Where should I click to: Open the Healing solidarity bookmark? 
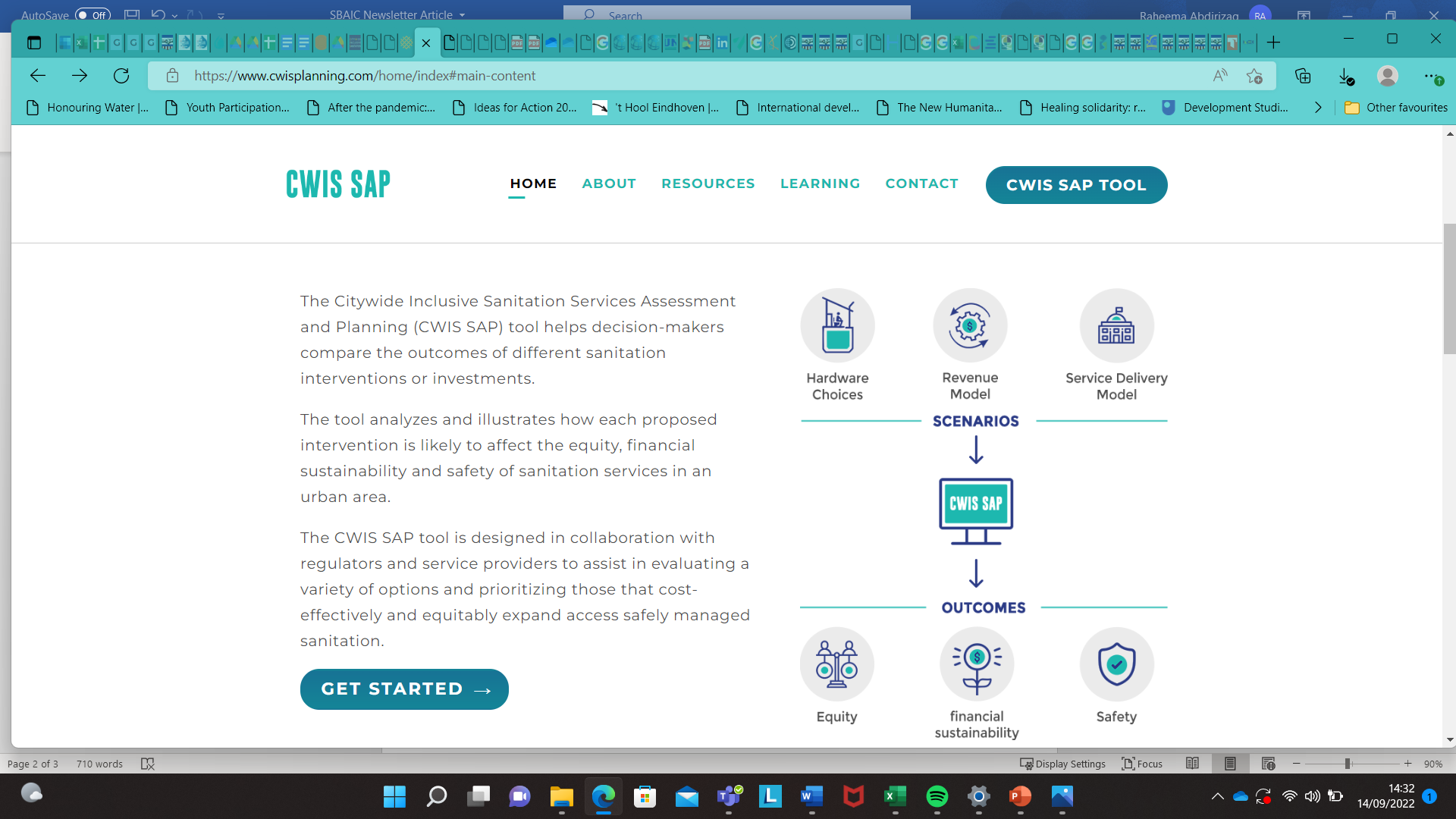pyautogui.click(x=1083, y=108)
